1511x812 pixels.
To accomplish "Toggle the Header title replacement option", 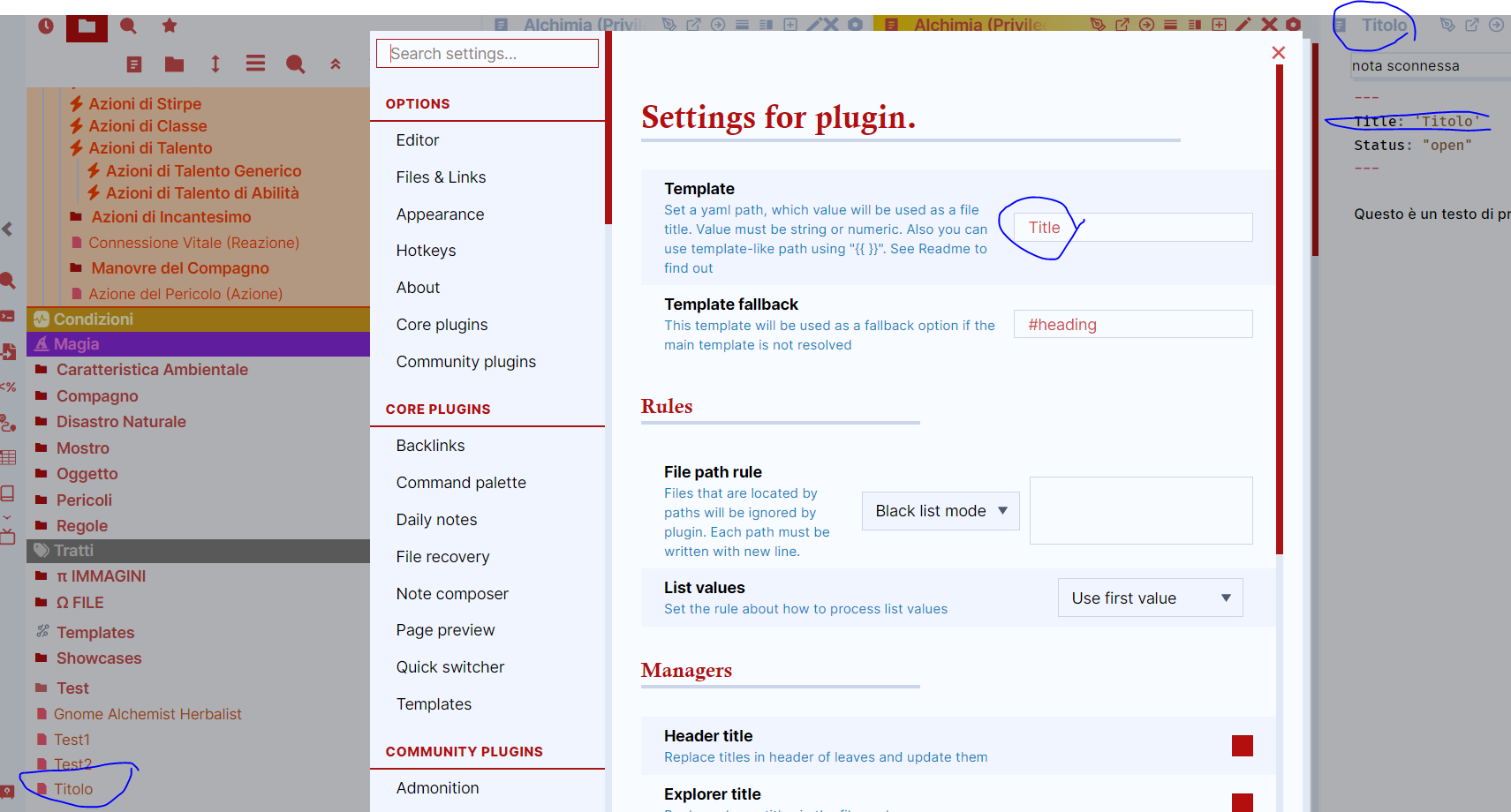I will pyautogui.click(x=1243, y=746).
